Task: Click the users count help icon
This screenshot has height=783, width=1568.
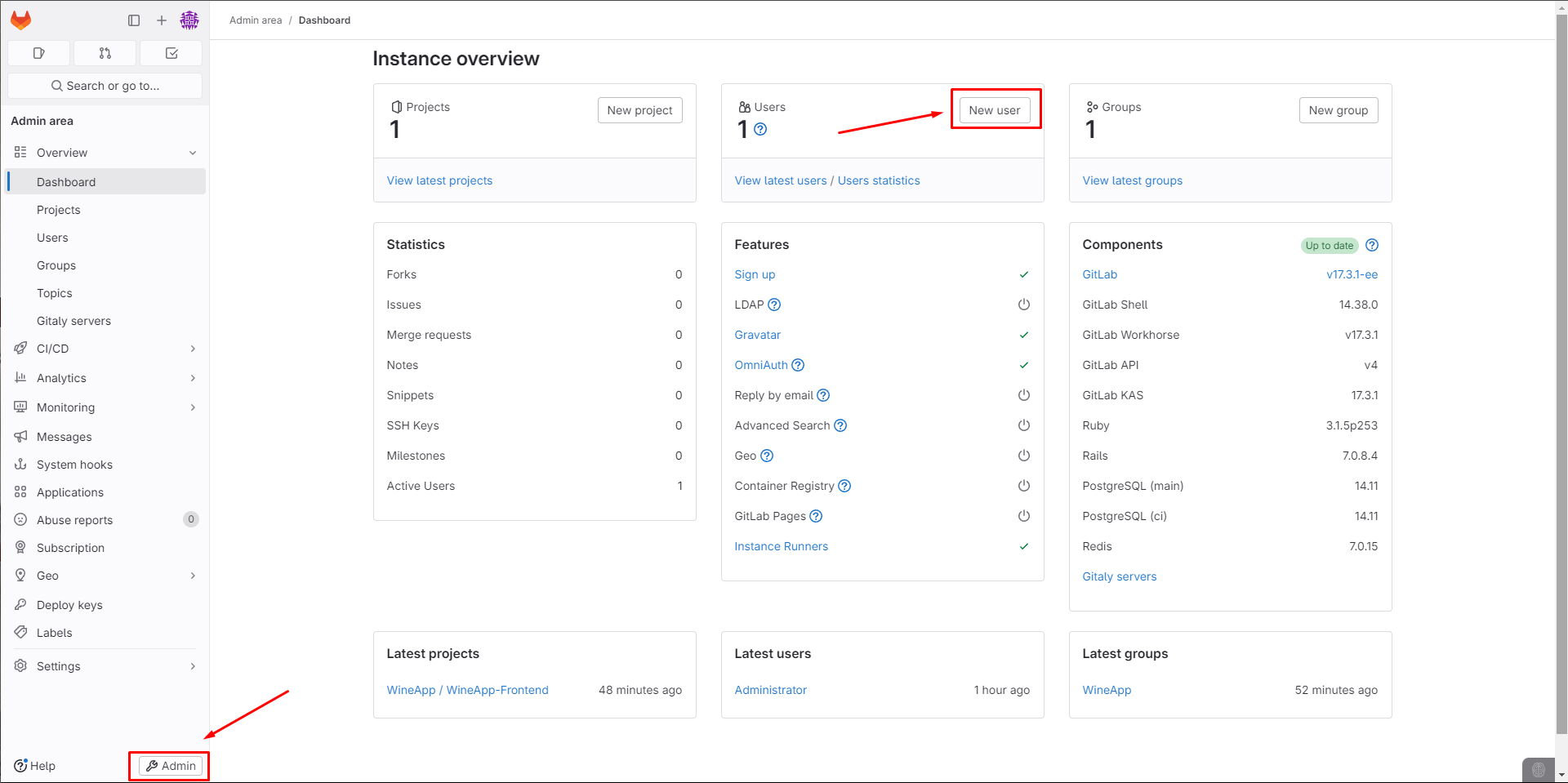Action: 760,129
